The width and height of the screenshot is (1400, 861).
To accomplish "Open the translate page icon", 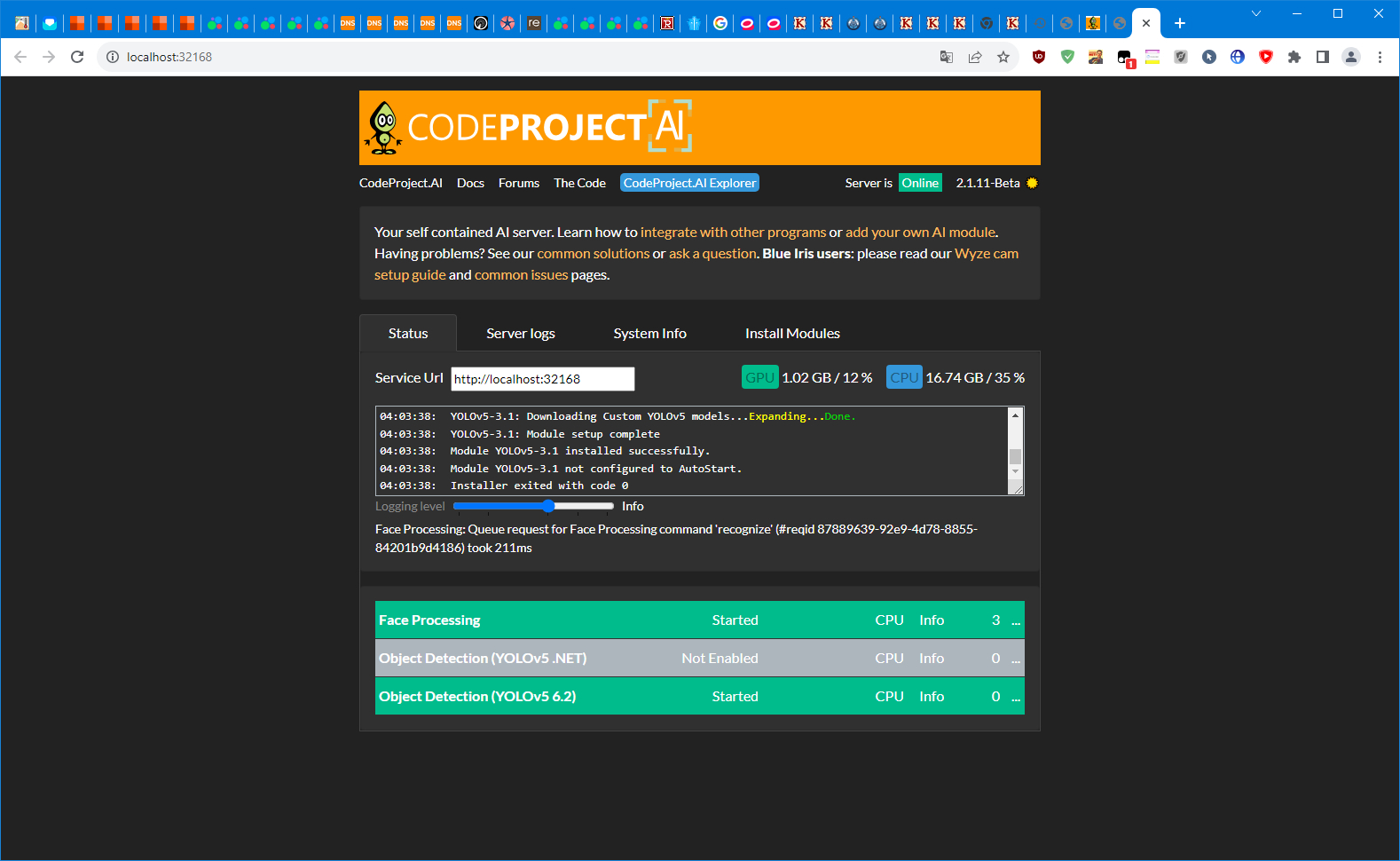I will tap(947, 57).
